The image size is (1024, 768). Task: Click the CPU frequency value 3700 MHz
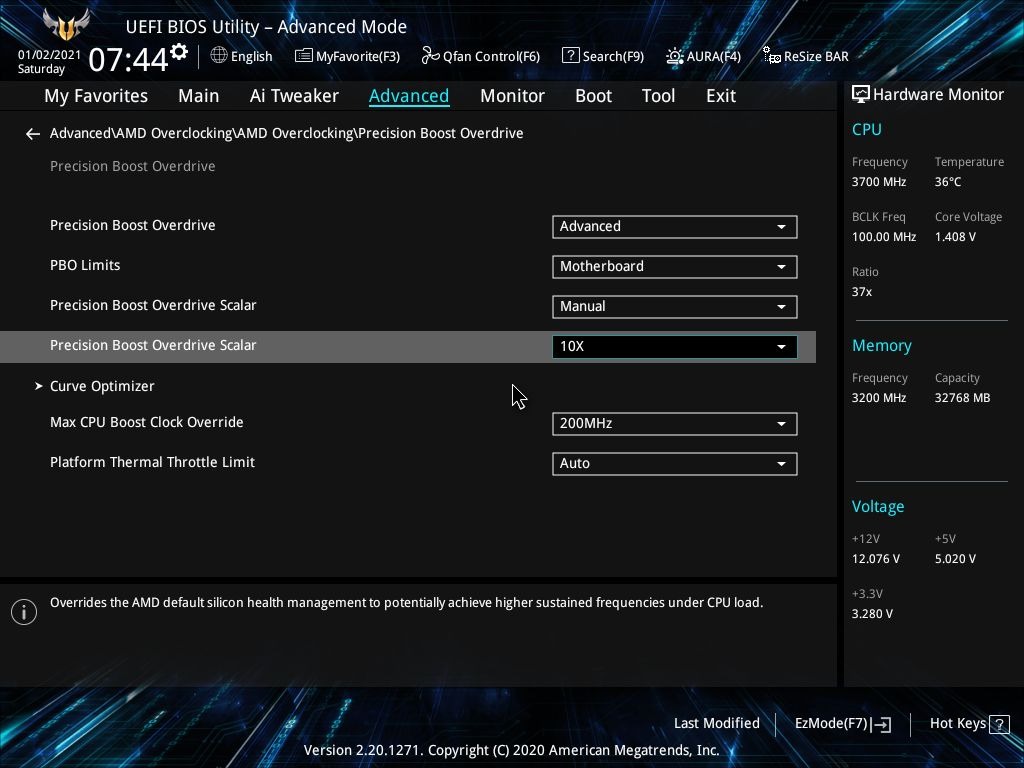(x=878, y=182)
